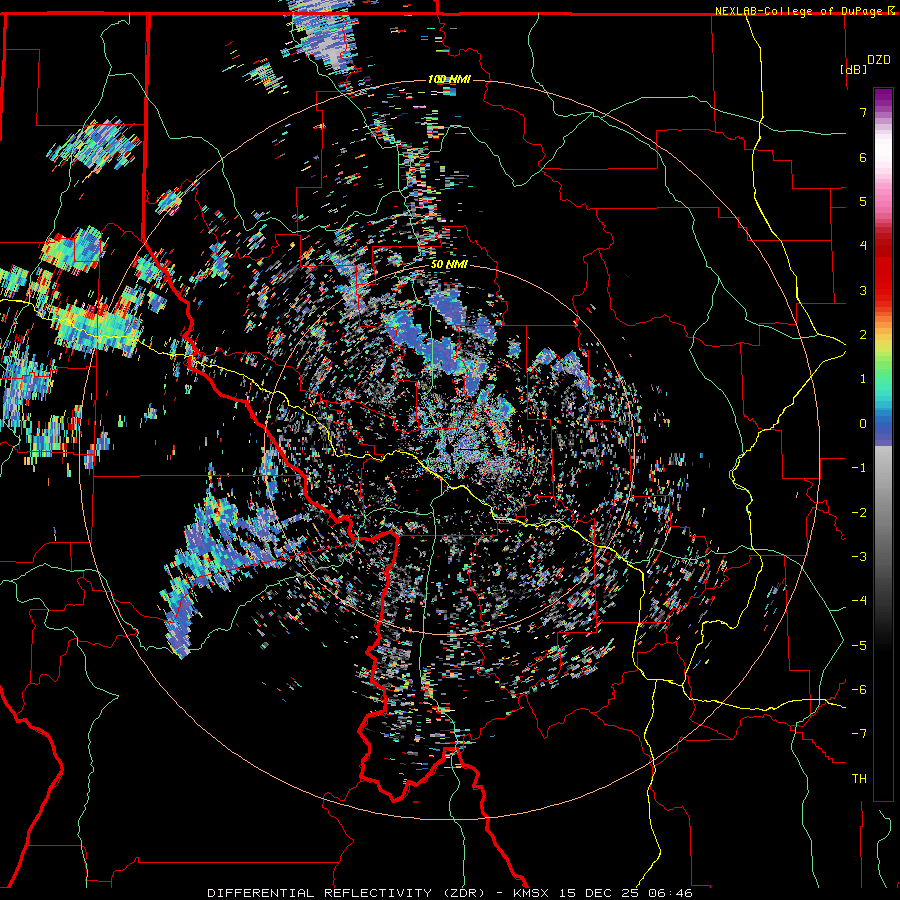
Task: Click the scale value -5
Action: (859, 646)
